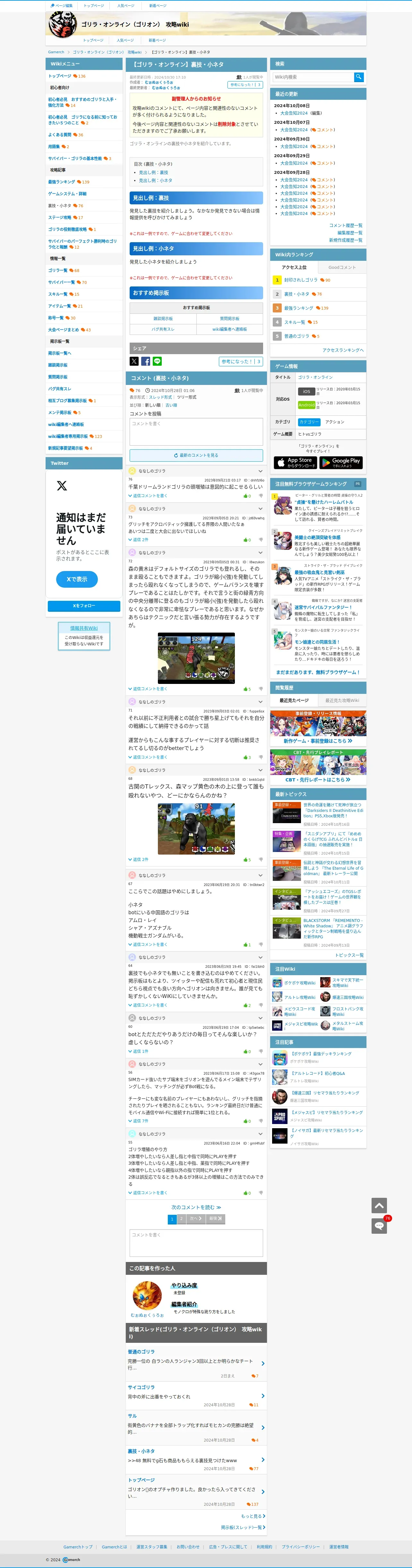Image resolution: width=412 pixels, height=1568 pixels.
Task: Open the screenshot image in comment 72
Action: pyautogui.click(x=196, y=658)
